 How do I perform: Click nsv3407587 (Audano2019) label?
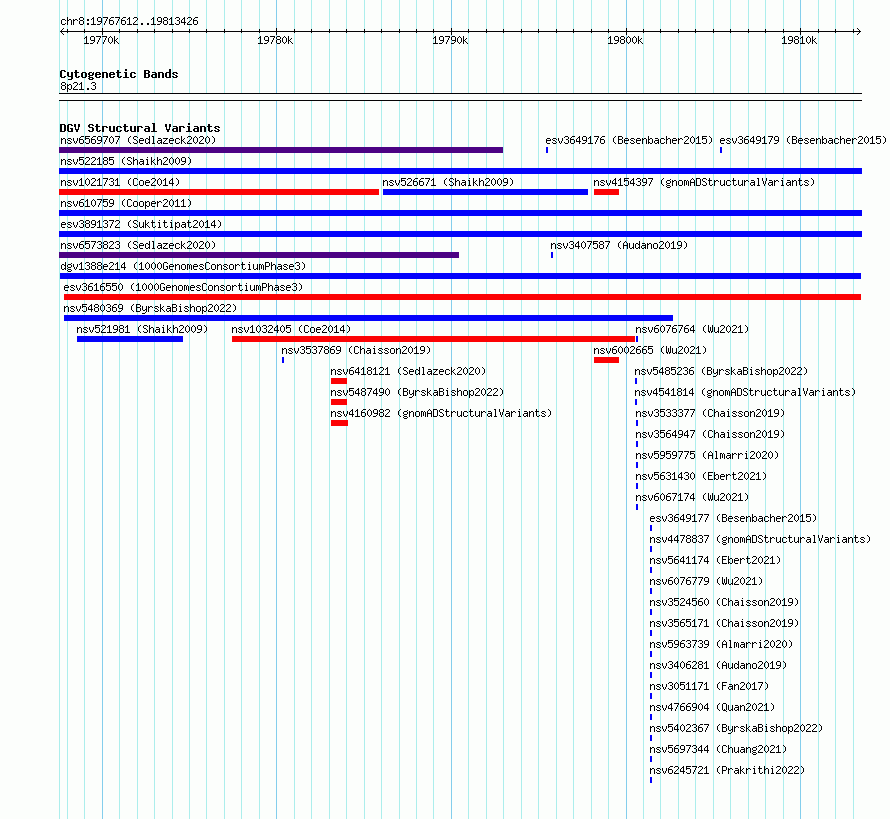(x=619, y=245)
